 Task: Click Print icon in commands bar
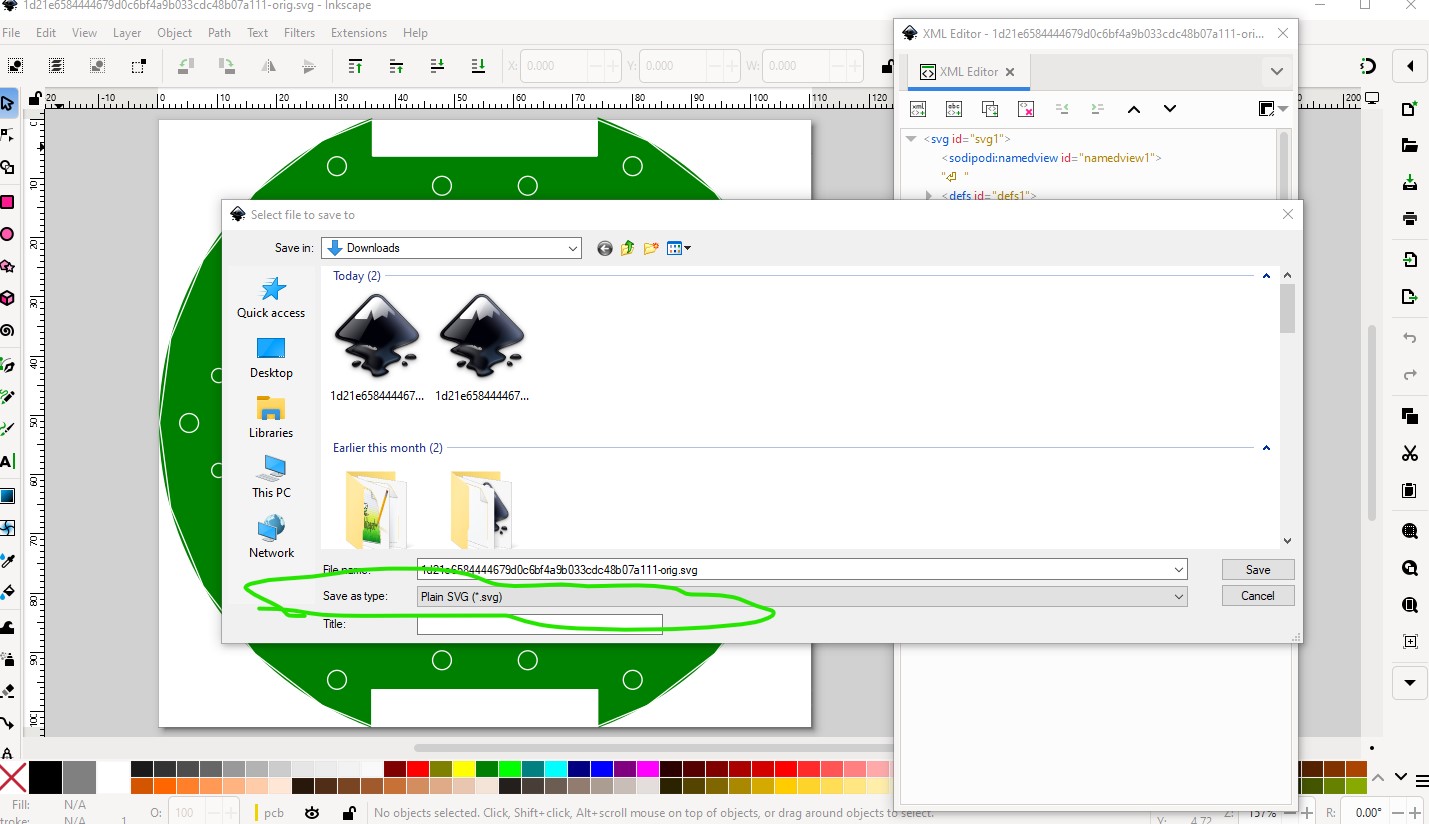pos(1410,218)
